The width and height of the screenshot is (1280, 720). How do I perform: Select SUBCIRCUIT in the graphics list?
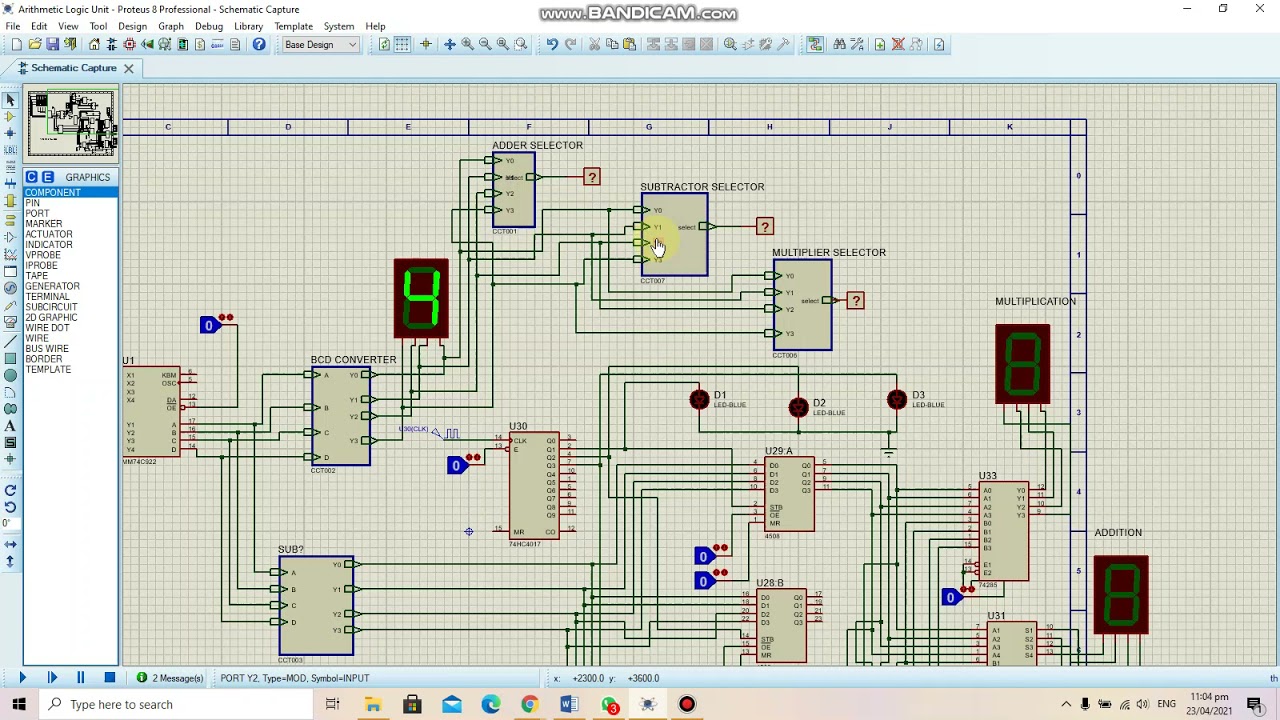pyautogui.click(x=70, y=307)
